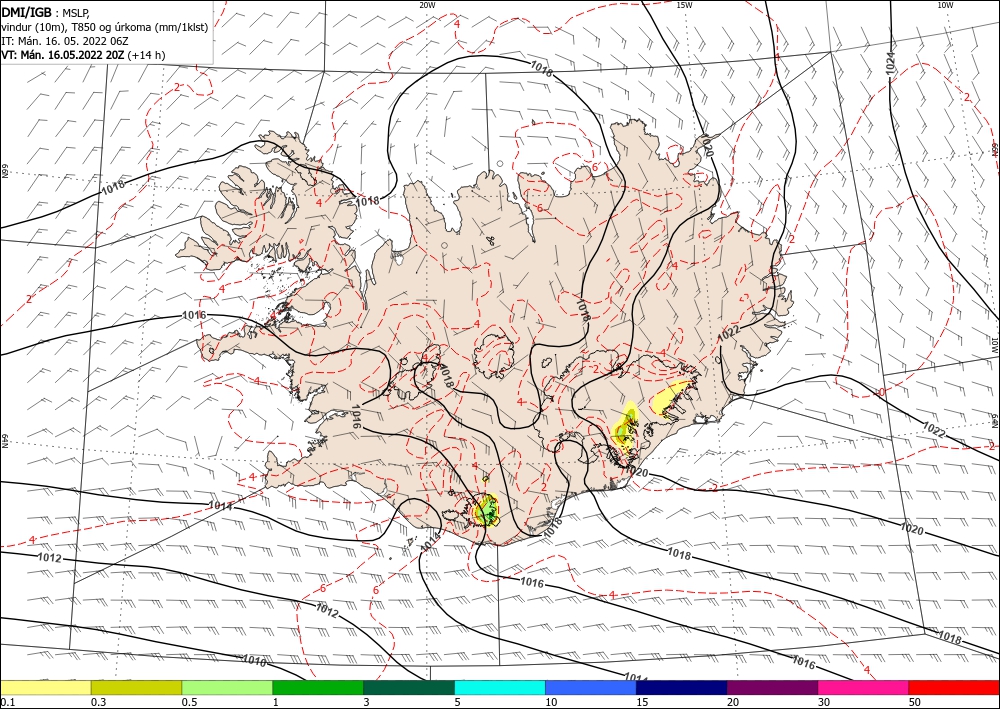Click the '20W' longitude label
1000x709 pixels.
click(x=427, y=5)
